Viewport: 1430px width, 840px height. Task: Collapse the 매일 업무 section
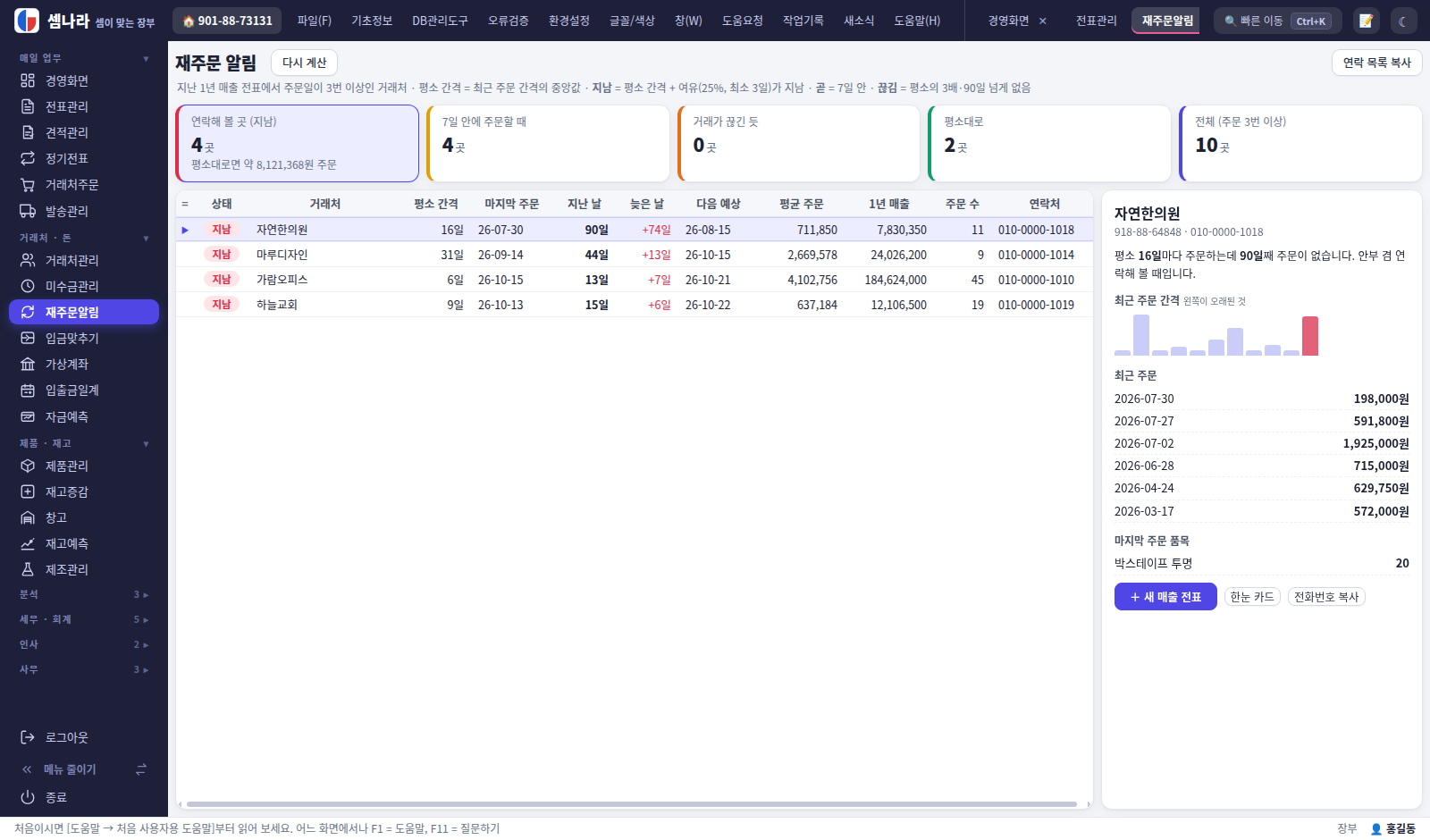pyautogui.click(x=84, y=58)
